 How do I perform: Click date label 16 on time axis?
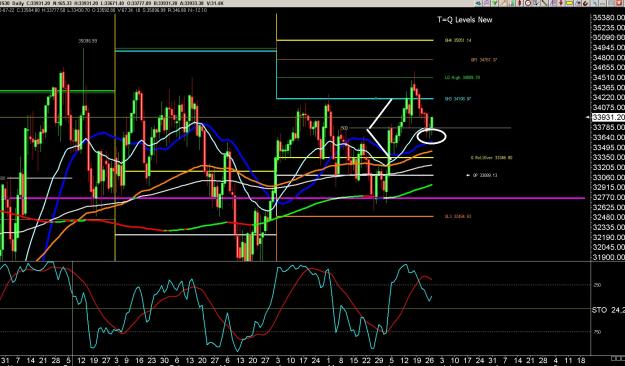(x=139, y=360)
